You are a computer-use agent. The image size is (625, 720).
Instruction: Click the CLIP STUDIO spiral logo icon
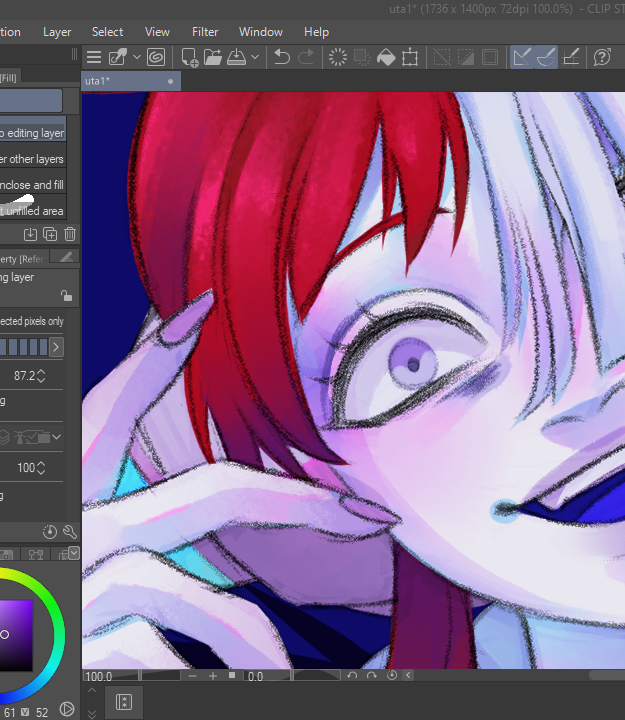point(156,57)
